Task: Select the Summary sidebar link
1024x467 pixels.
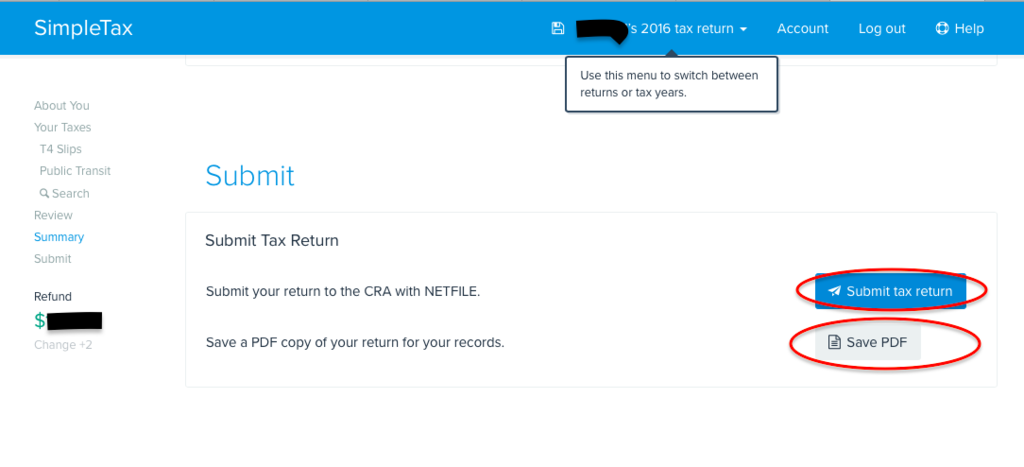Action: [59, 237]
